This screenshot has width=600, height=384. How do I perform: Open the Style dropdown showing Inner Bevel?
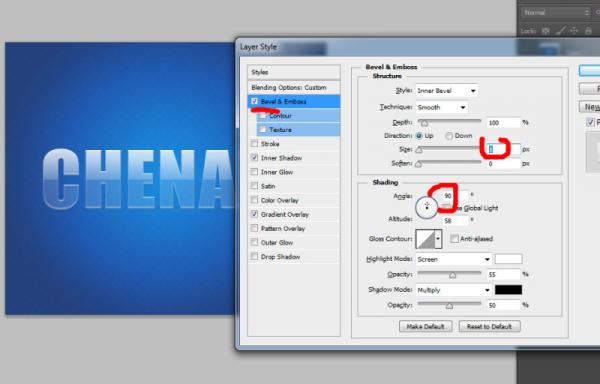coord(447,91)
